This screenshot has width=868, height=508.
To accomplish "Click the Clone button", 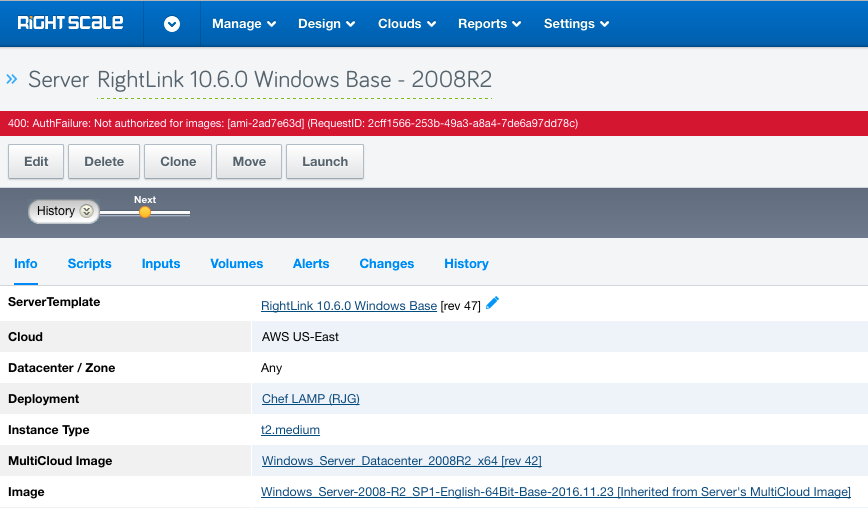I will pyautogui.click(x=178, y=162).
